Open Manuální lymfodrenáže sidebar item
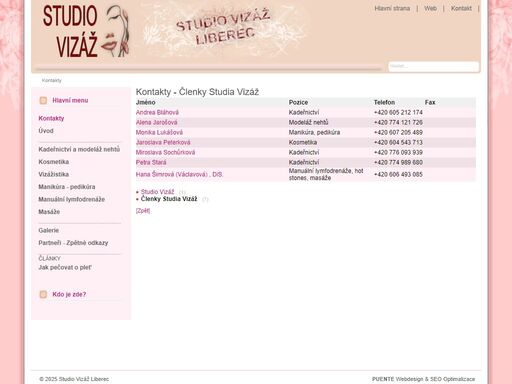The height and width of the screenshot is (384, 512). click(72, 199)
